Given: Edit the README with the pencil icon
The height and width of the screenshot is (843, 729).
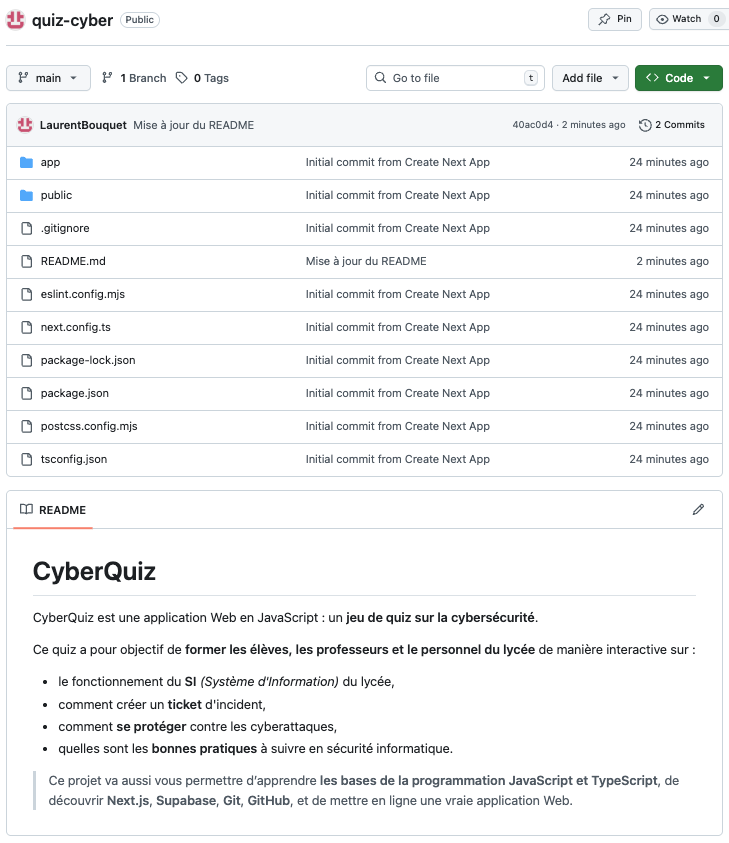Looking at the screenshot, I should coord(698,510).
